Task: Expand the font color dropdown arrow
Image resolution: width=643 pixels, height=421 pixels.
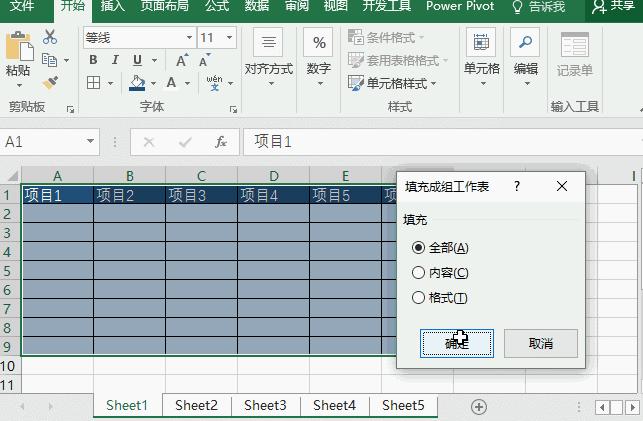Action: (187, 83)
